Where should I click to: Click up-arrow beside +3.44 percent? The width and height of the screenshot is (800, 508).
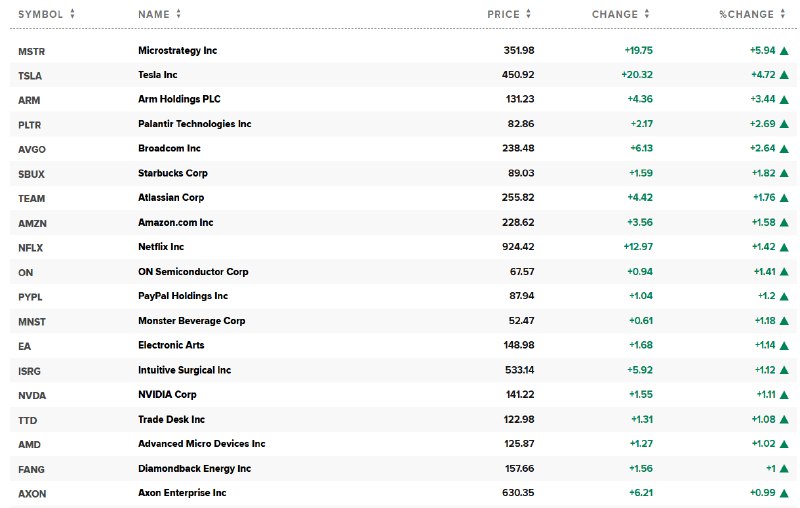pos(784,99)
